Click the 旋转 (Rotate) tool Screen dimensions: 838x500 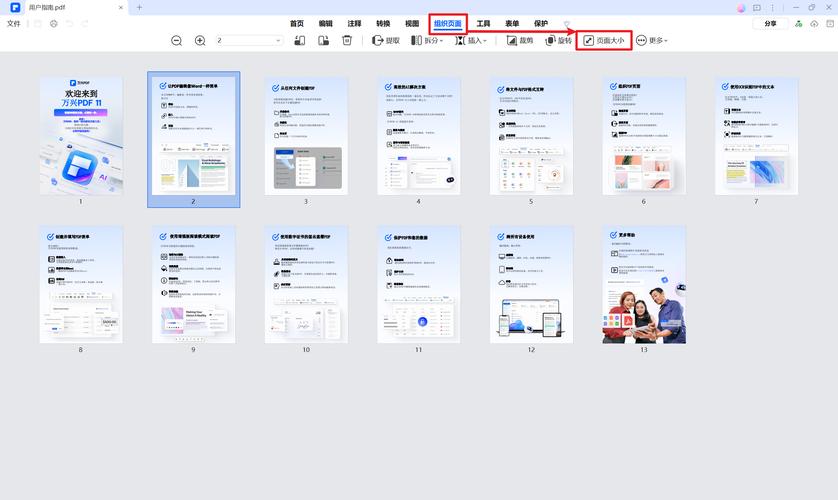click(556, 41)
